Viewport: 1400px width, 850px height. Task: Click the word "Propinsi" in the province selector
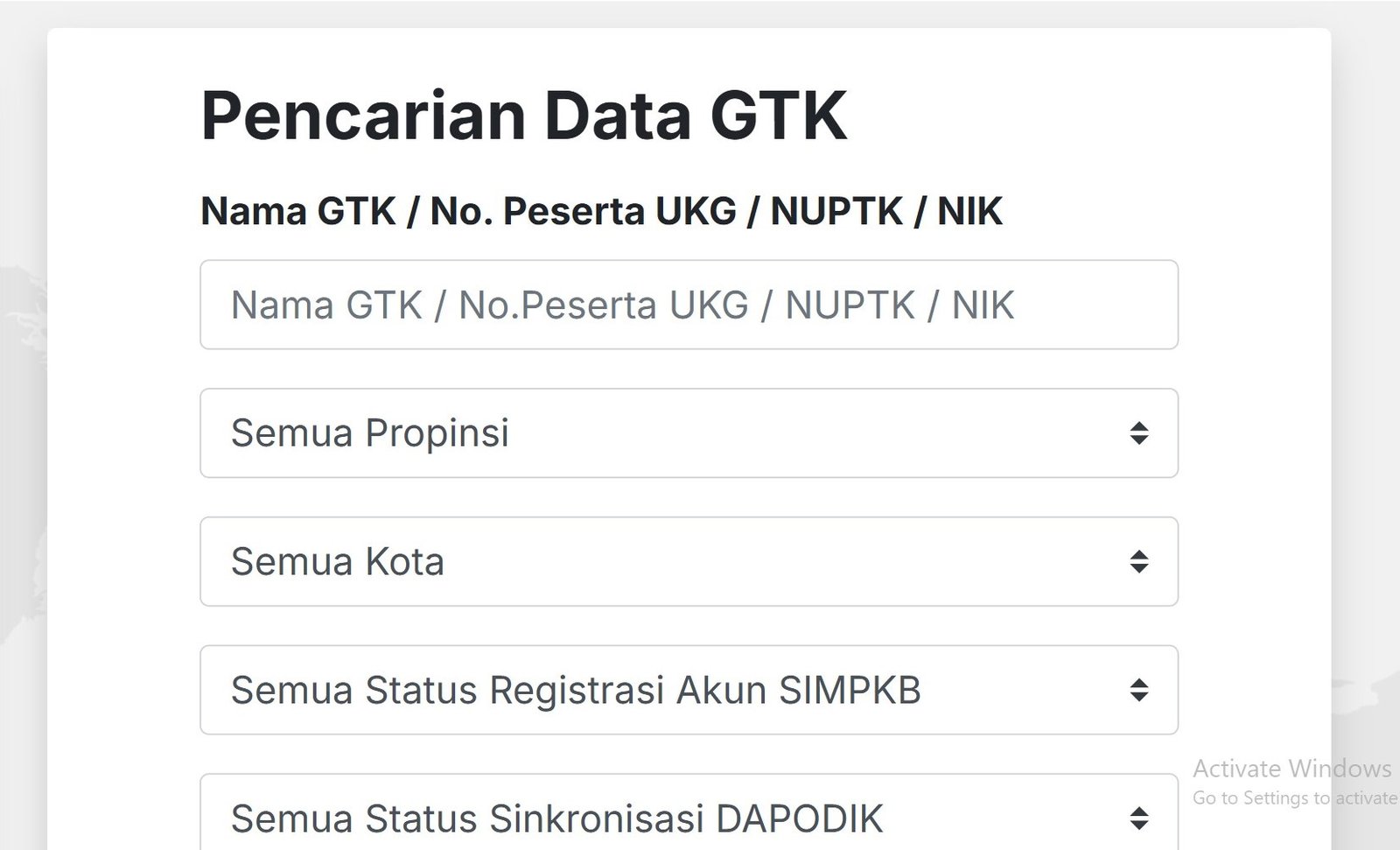coord(437,433)
